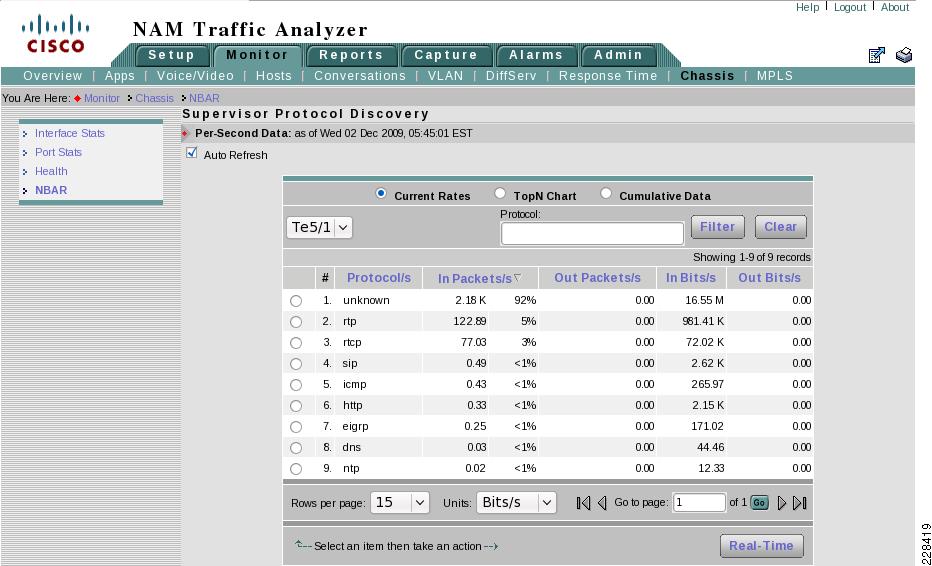Click the Protocol filter text field

[x=592, y=233]
